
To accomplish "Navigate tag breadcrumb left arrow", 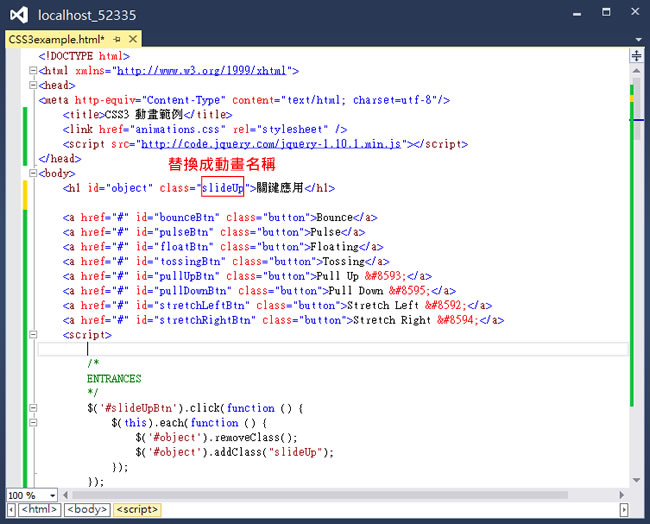I will (x=12, y=509).
